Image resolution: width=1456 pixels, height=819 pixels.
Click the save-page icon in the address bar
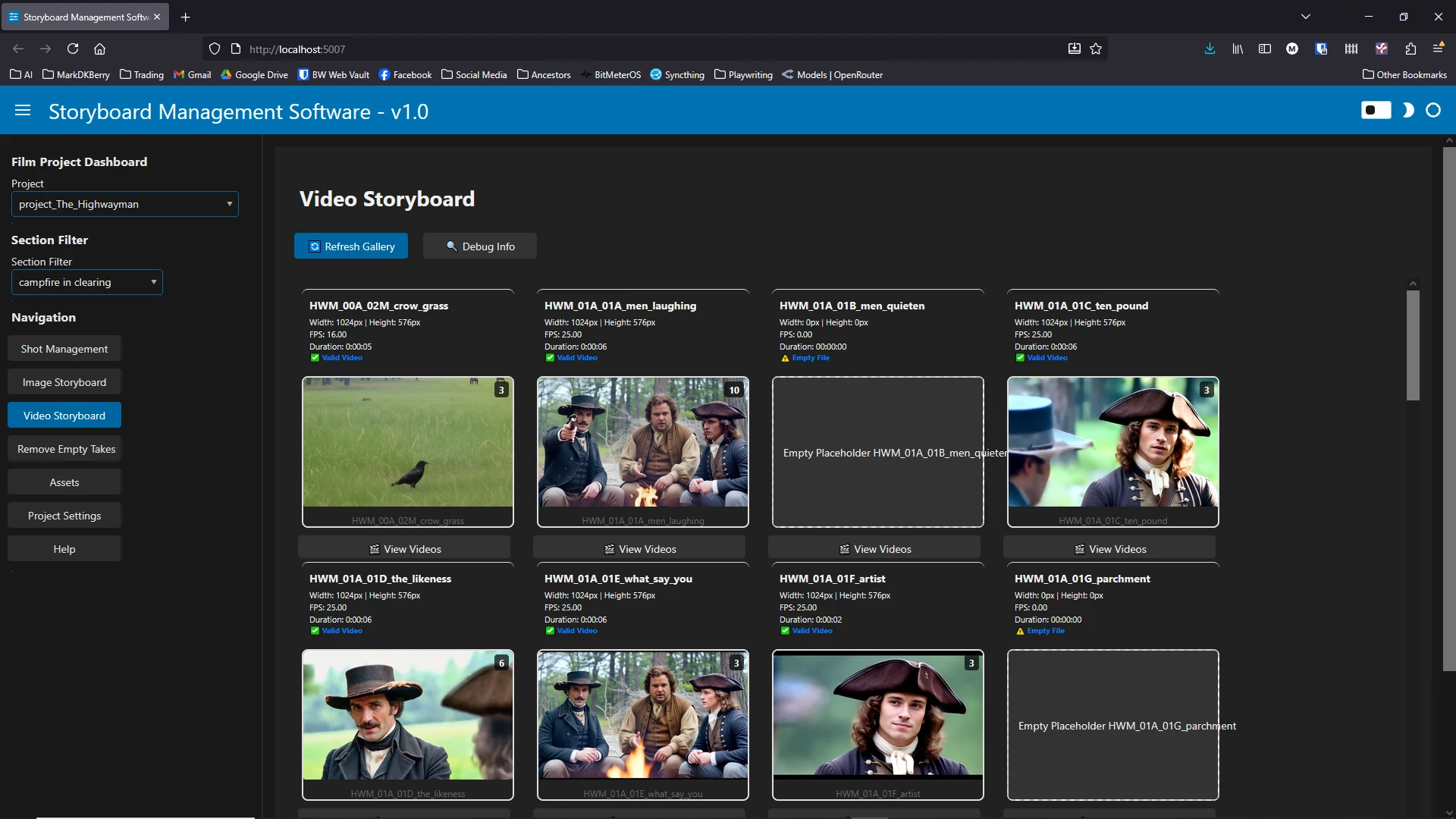[1074, 49]
